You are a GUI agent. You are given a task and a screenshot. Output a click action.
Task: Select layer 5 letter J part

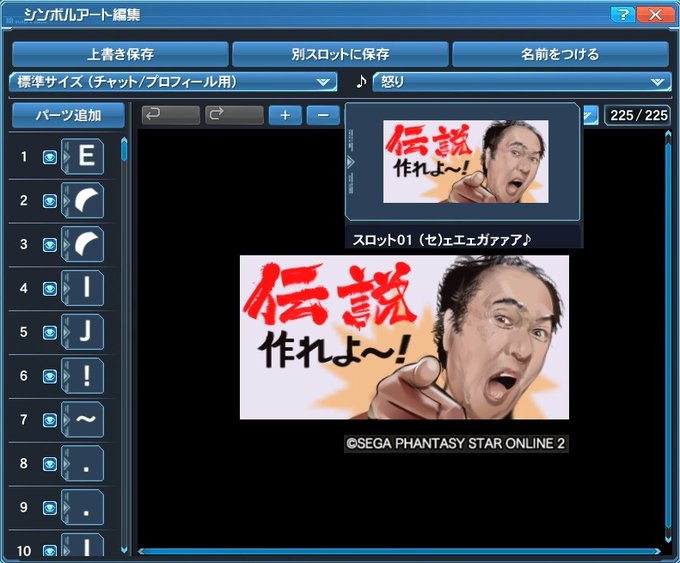tap(83, 332)
